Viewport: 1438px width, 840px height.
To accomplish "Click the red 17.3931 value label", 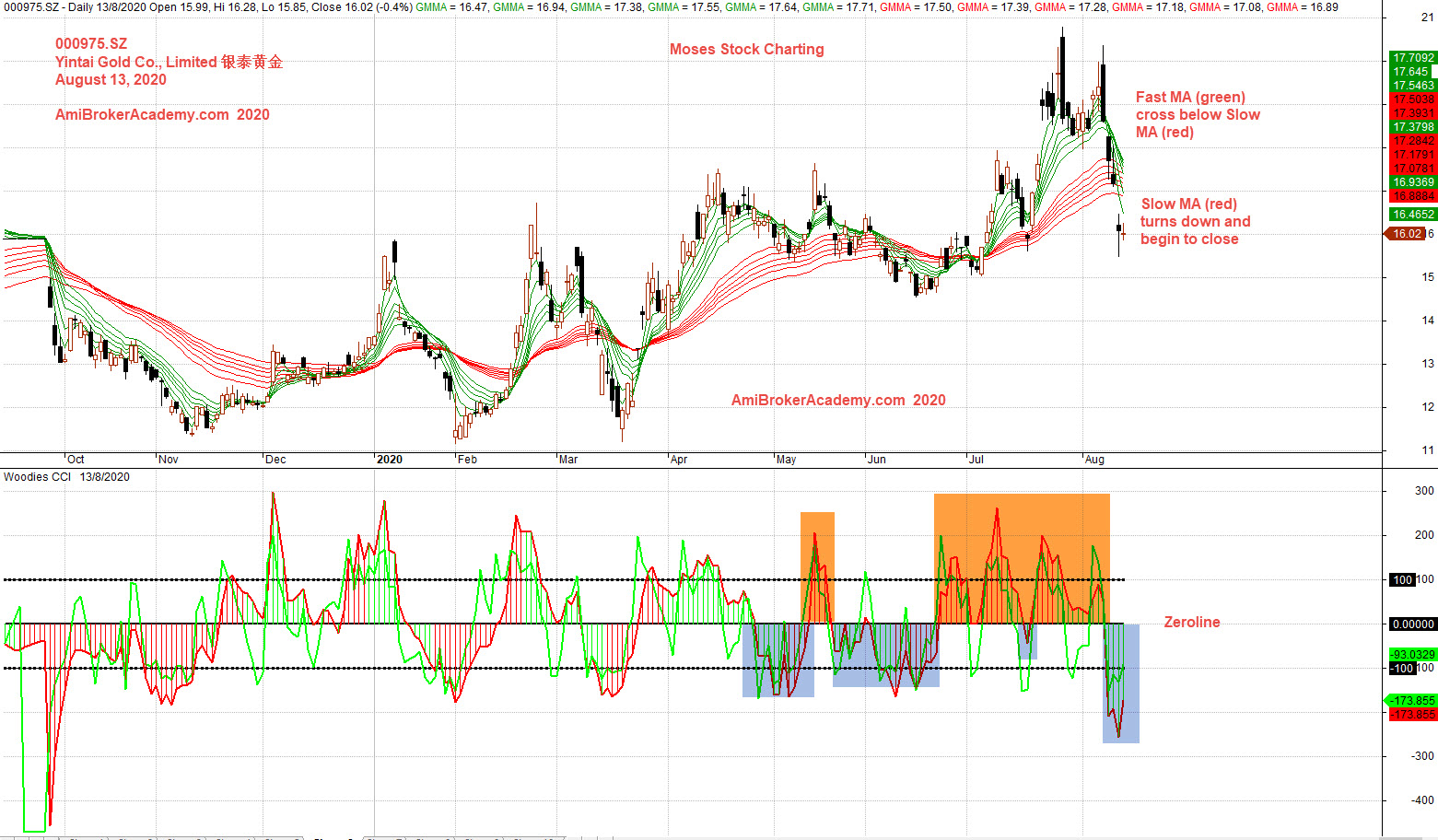I will pos(1413,113).
